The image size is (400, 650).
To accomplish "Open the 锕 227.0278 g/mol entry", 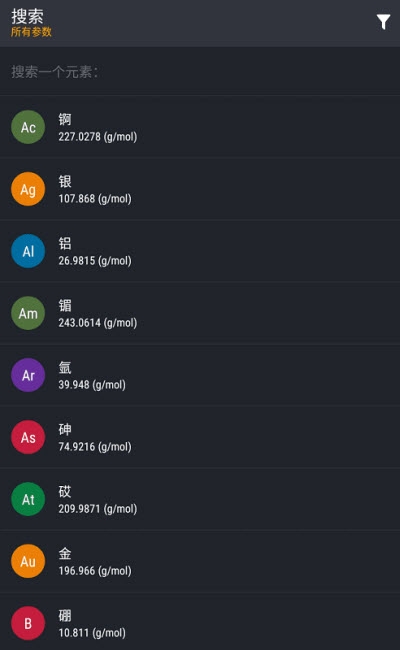I will pyautogui.click(x=200, y=127).
